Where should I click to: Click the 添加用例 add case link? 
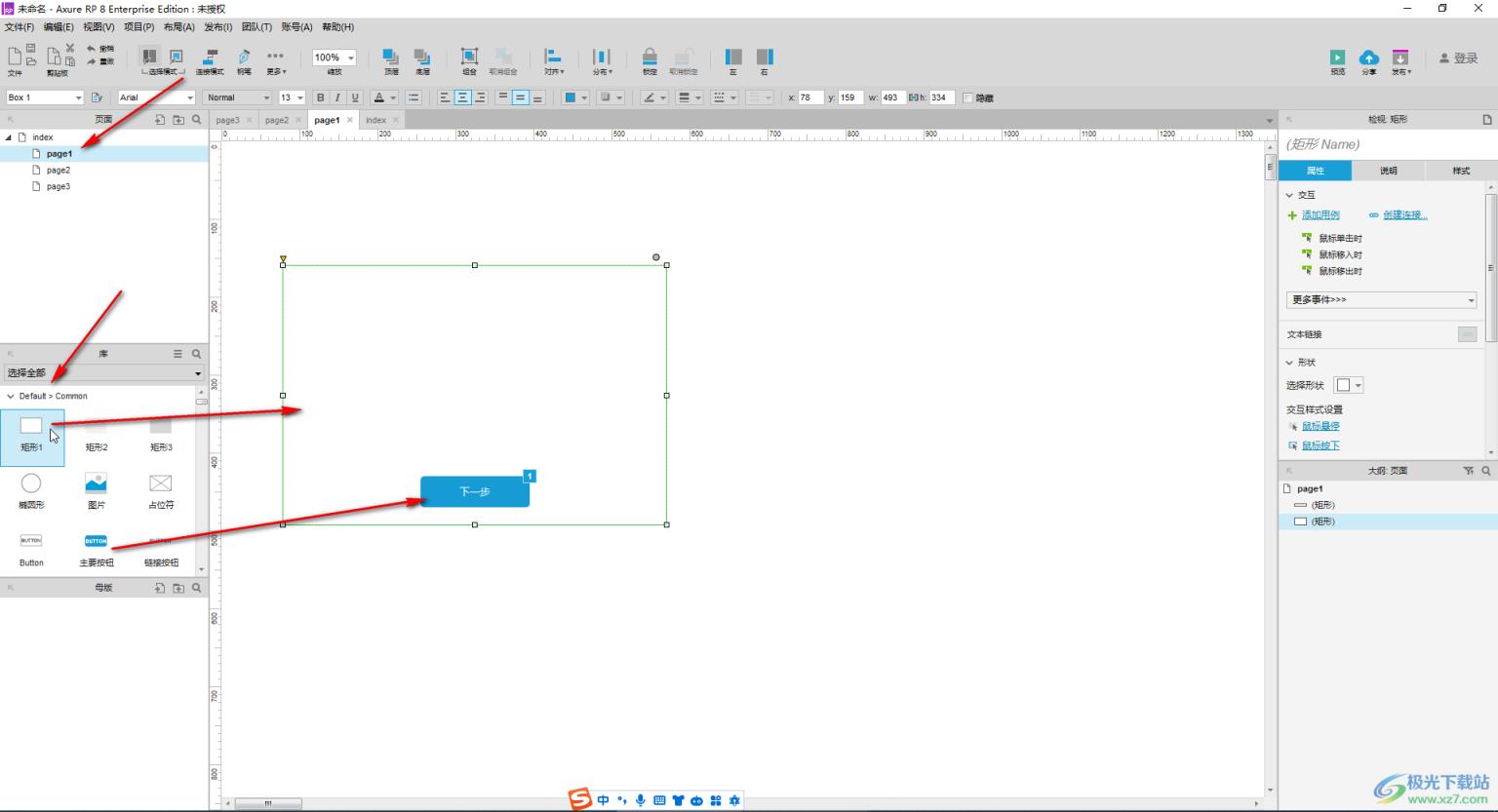pyautogui.click(x=1321, y=215)
